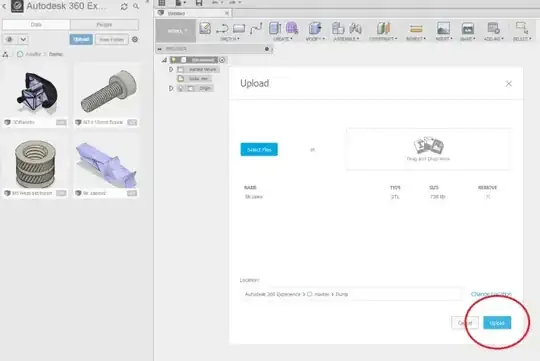Click the data panel settings gear icon
This screenshot has height=361, width=540.
coord(135,39)
